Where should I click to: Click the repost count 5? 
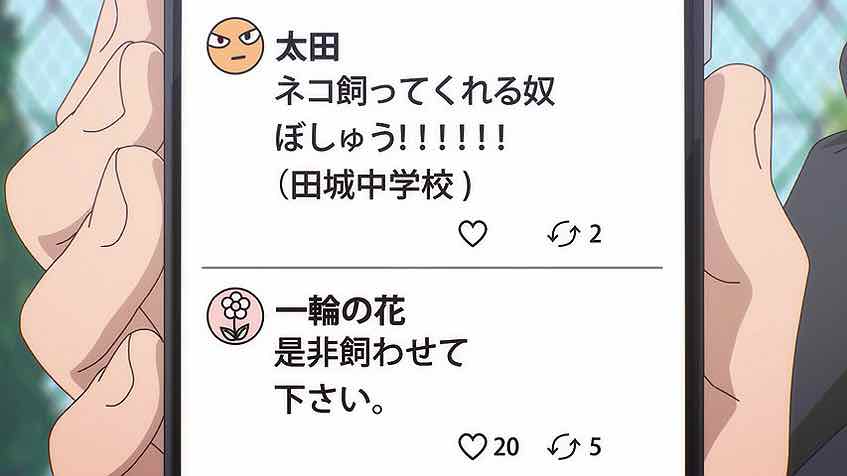tap(595, 447)
